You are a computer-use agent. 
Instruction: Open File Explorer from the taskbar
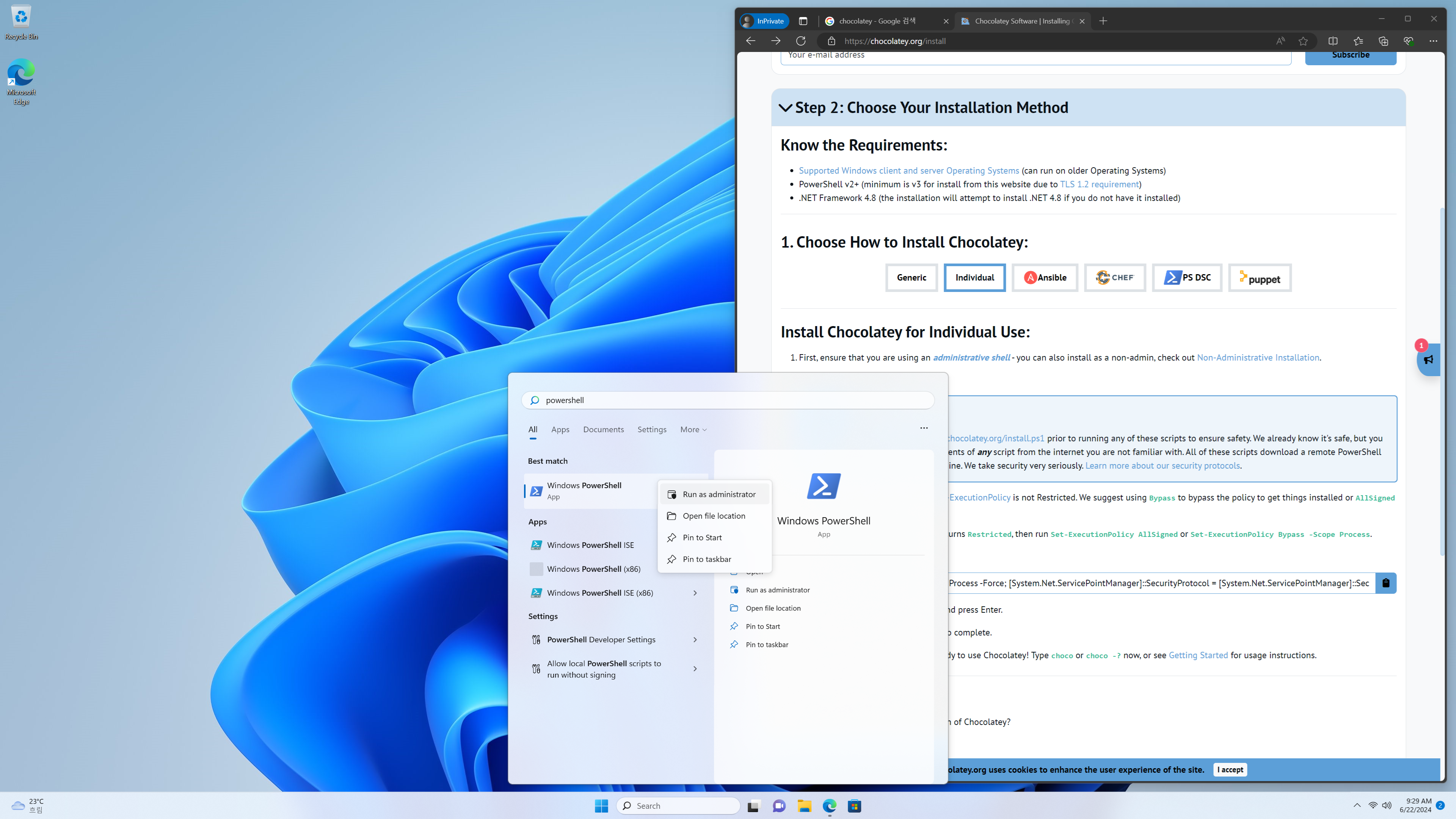804,806
